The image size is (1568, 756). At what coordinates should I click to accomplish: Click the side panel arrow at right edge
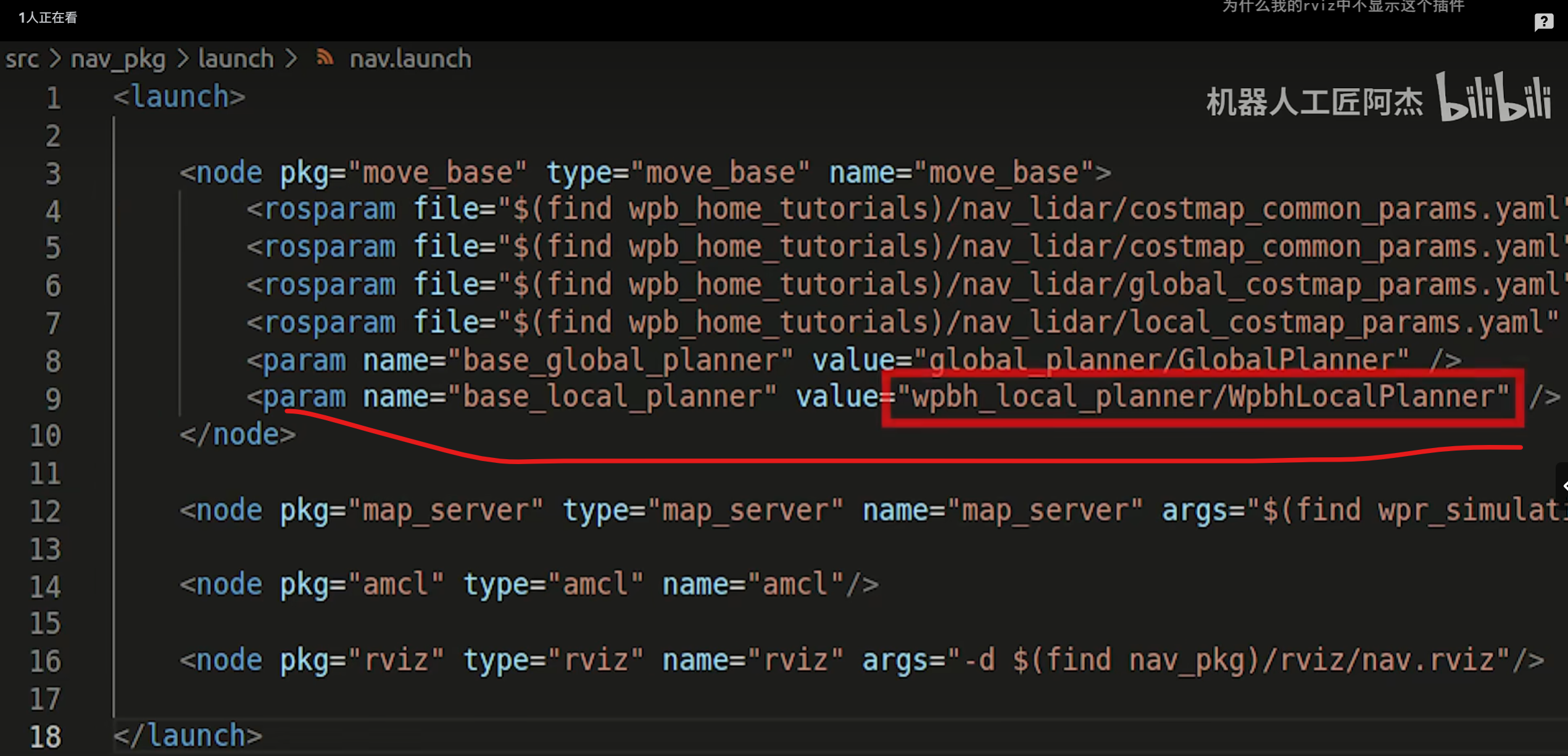pyautogui.click(x=1563, y=486)
